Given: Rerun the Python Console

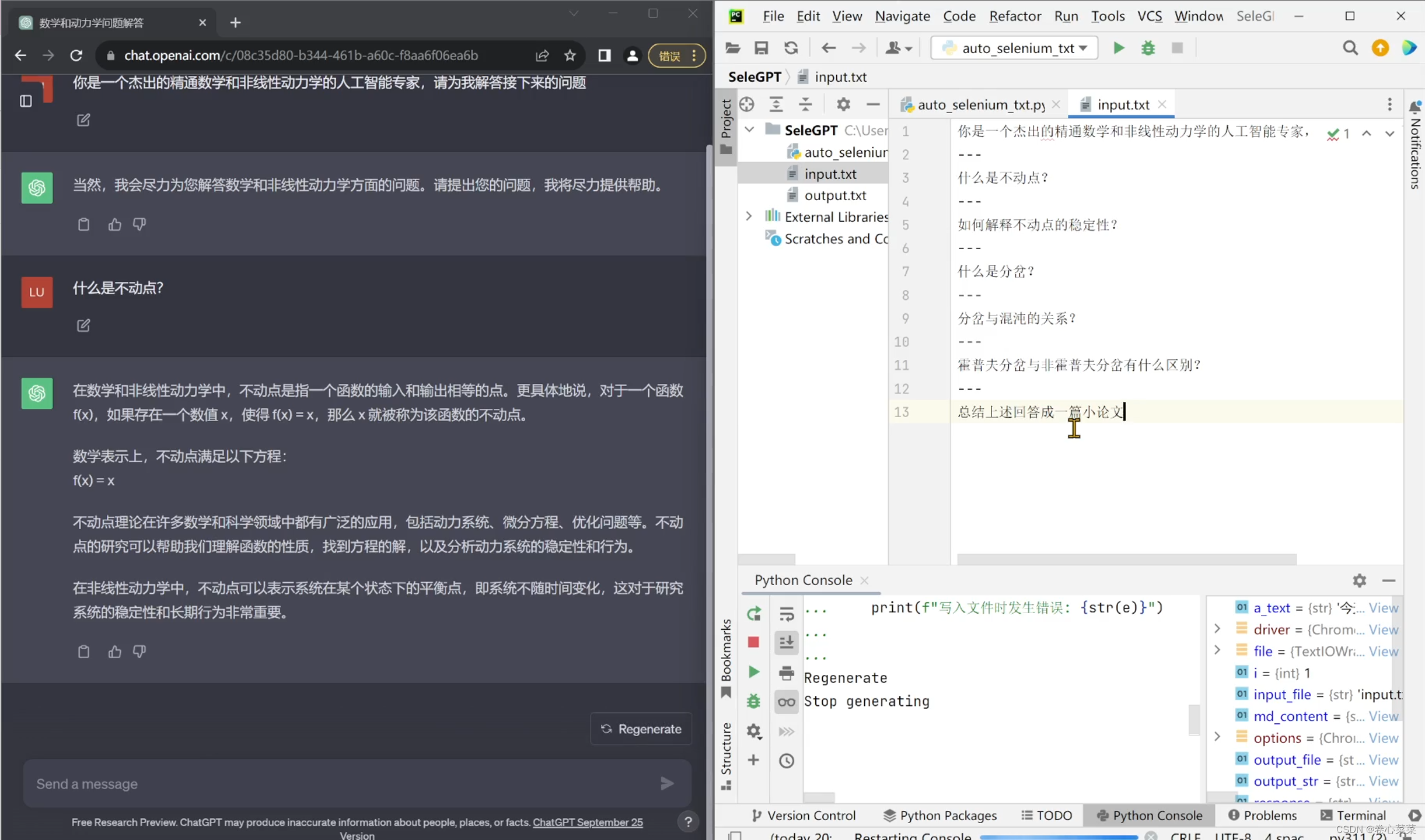Looking at the screenshot, I should (753, 614).
